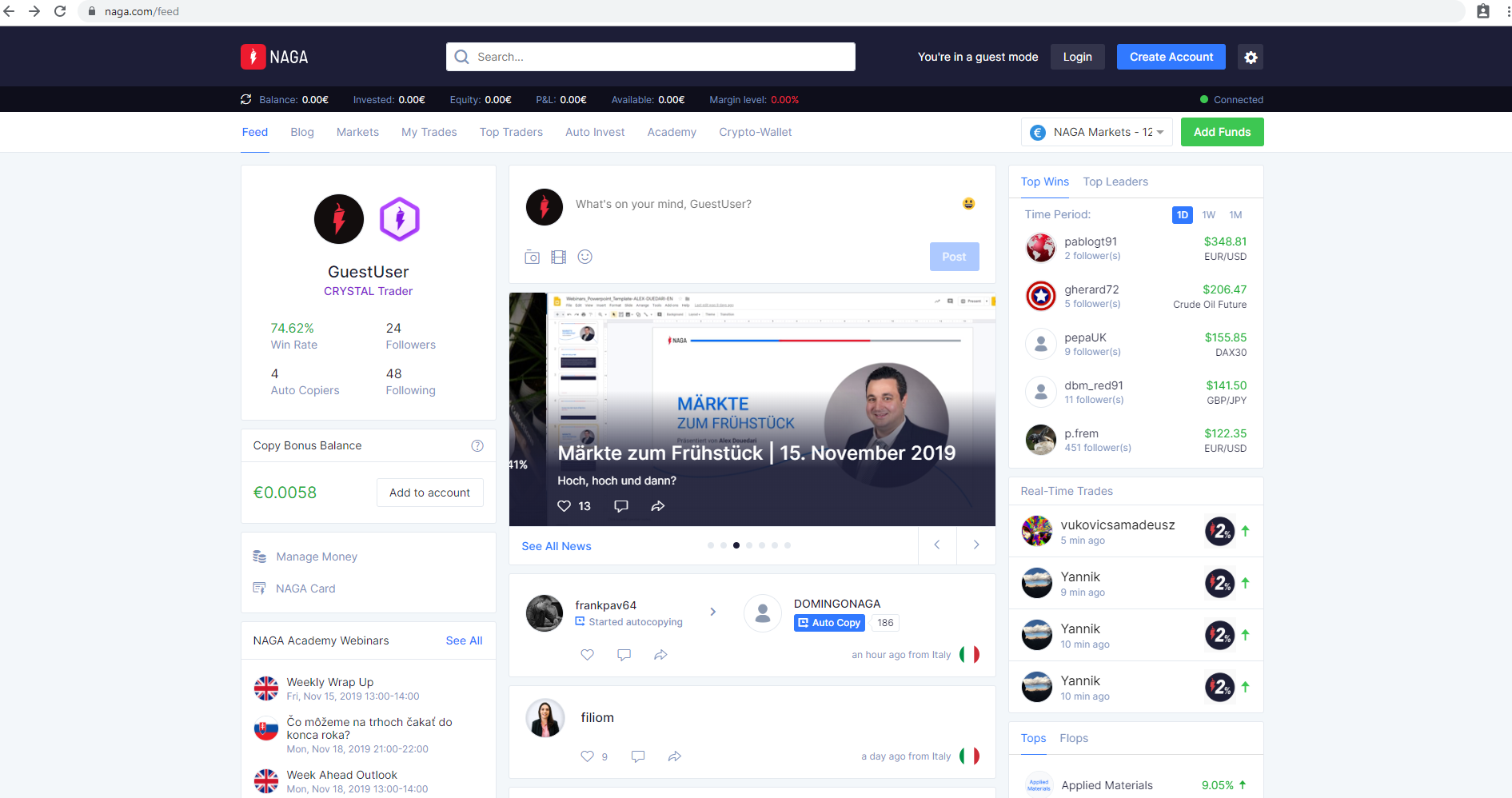Share the Märkte zum Frühstück news post
The width and height of the screenshot is (1512, 798).
click(658, 506)
